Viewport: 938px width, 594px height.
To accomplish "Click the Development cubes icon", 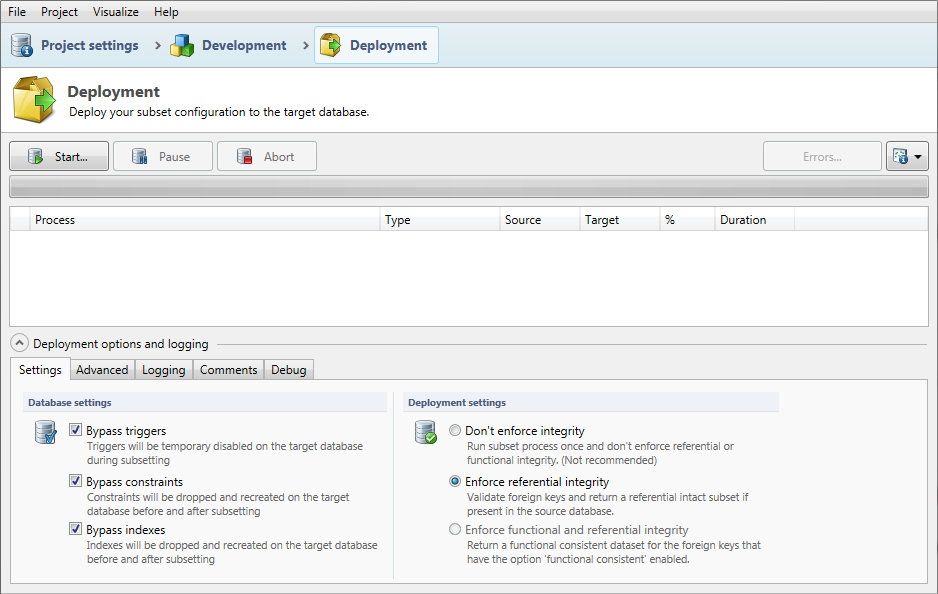I will [182, 45].
